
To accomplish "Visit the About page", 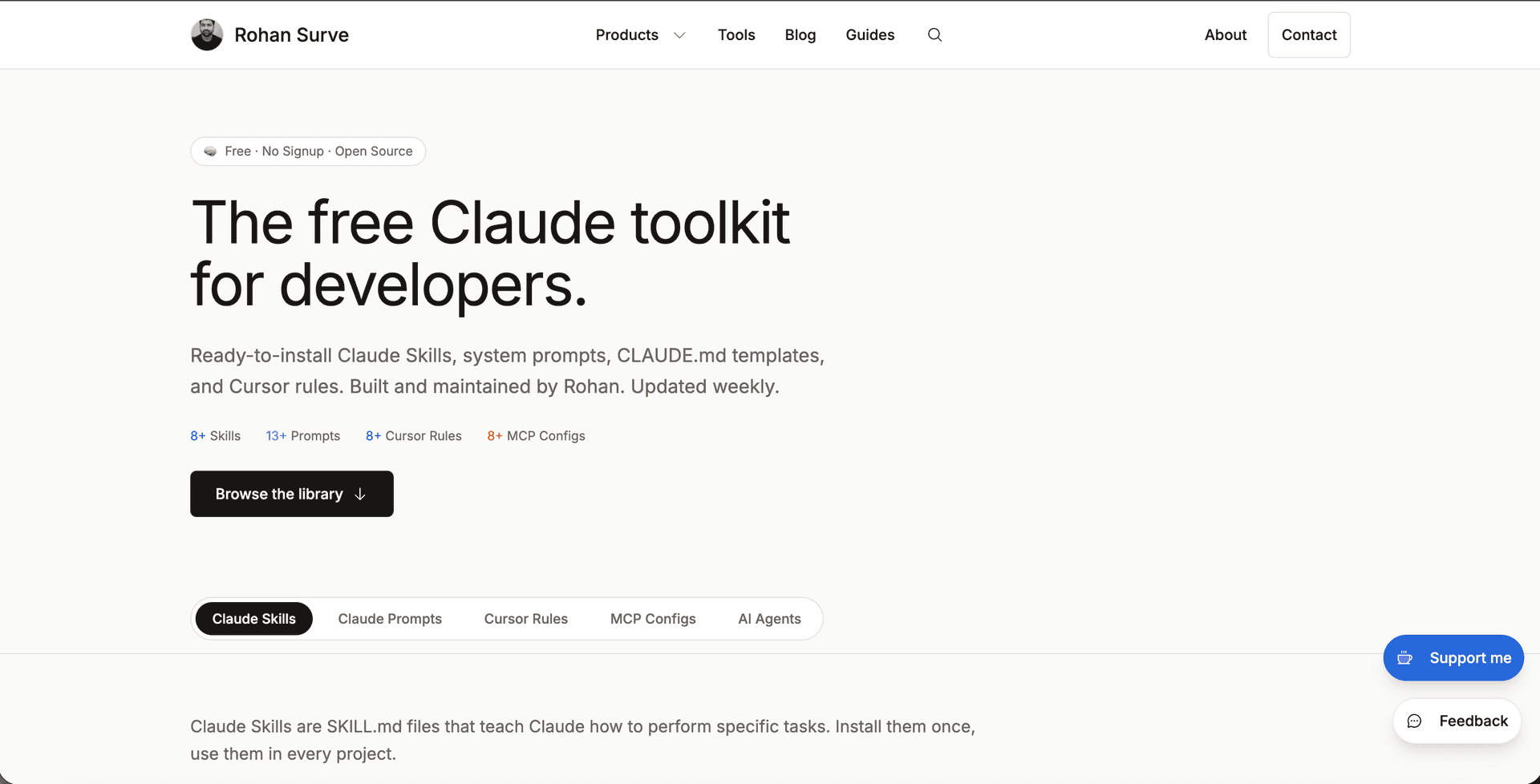I will (1225, 34).
